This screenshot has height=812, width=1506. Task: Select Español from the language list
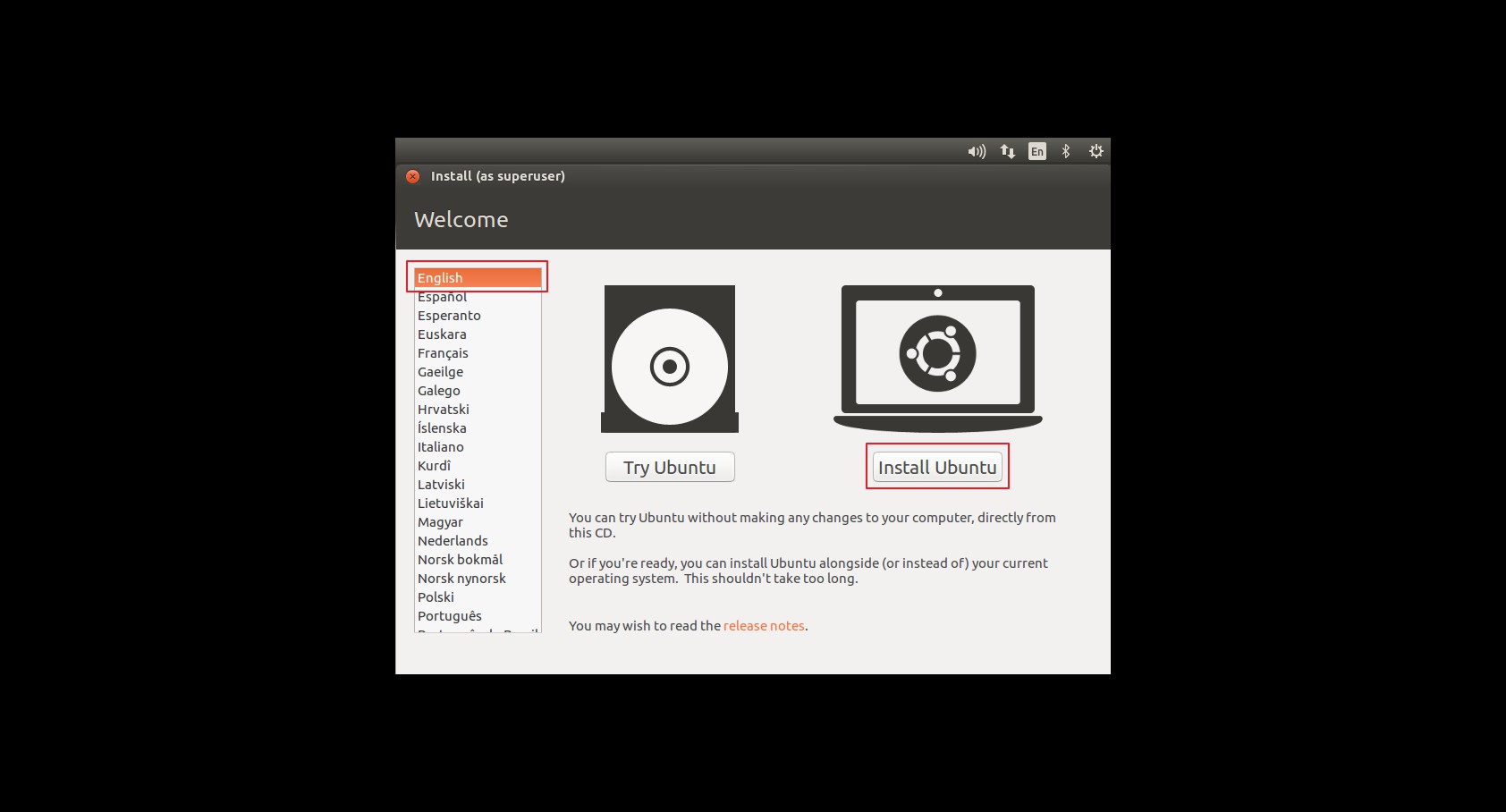tap(442, 296)
